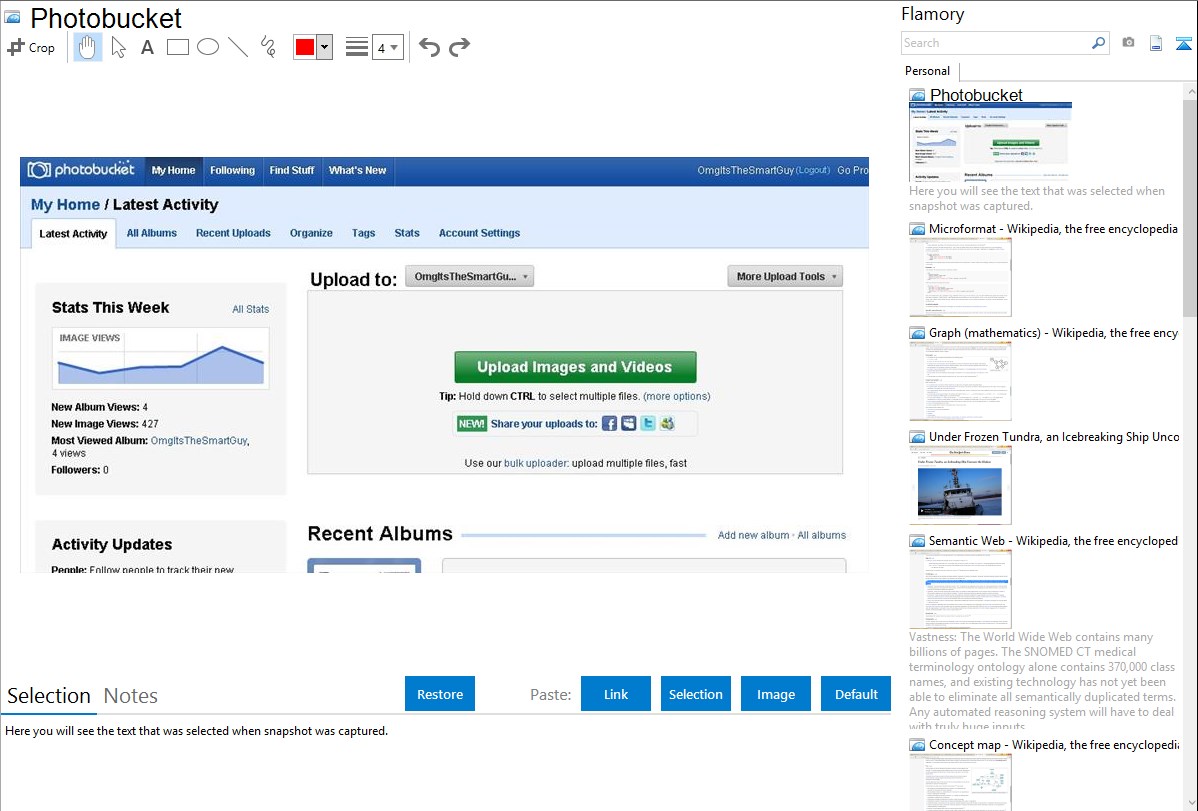Image resolution: width=1198 pixels, height=811 pixels.
Task: Click the camera capture icon
Action: pyautogui.click(x=1128, y=43)
